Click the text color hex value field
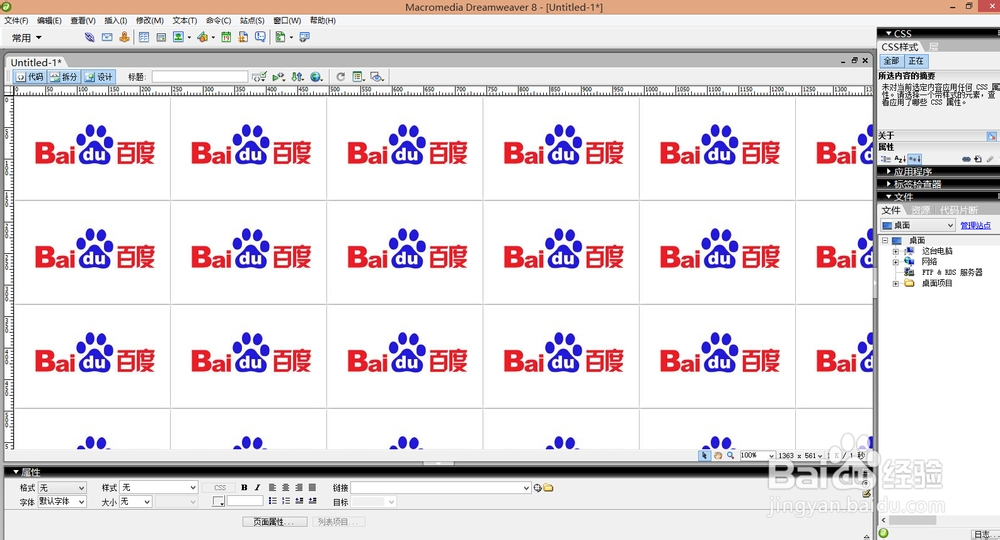The image size is (1000, 540). pyautogui.click(x=245, y=502)
